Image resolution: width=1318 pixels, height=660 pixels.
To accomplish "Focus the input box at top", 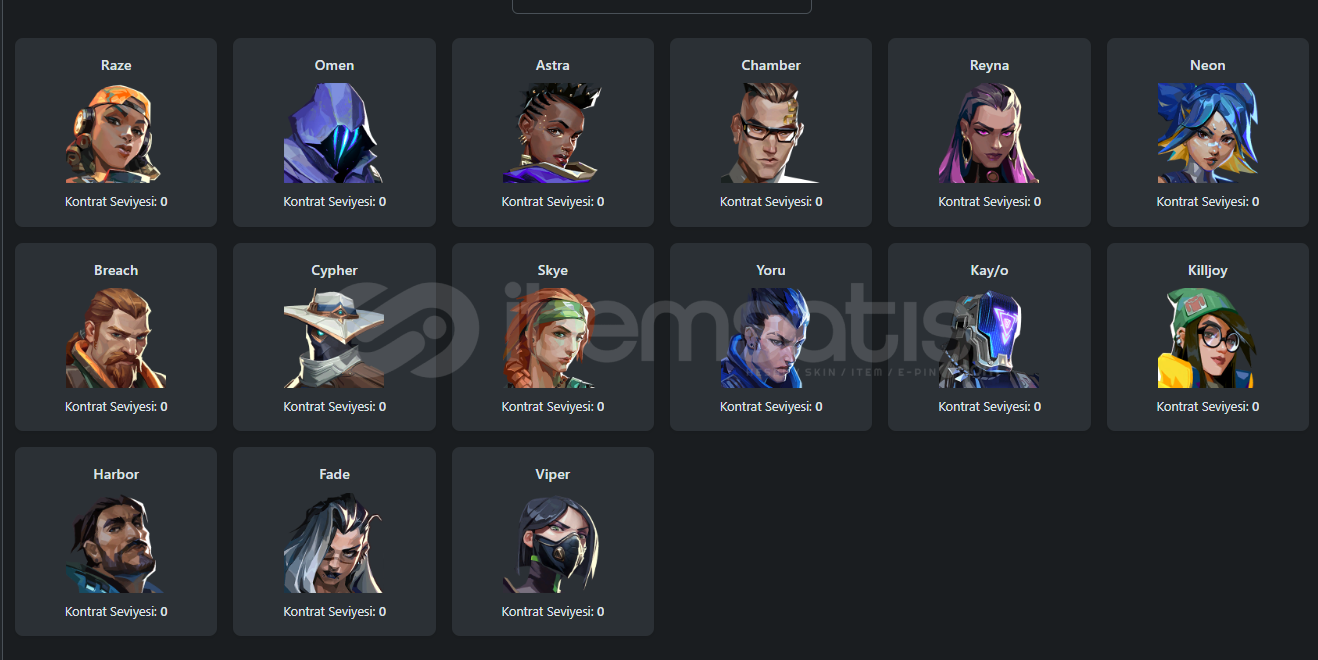I will [661, 6].
